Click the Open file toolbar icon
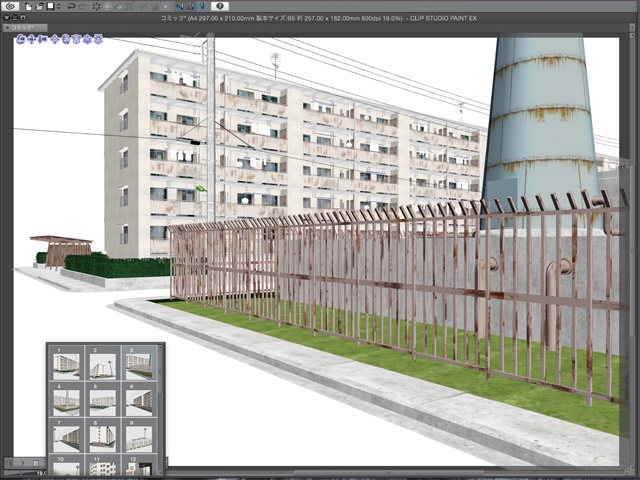This screenshot has height=480, width=640. click(x=39, y=7)
